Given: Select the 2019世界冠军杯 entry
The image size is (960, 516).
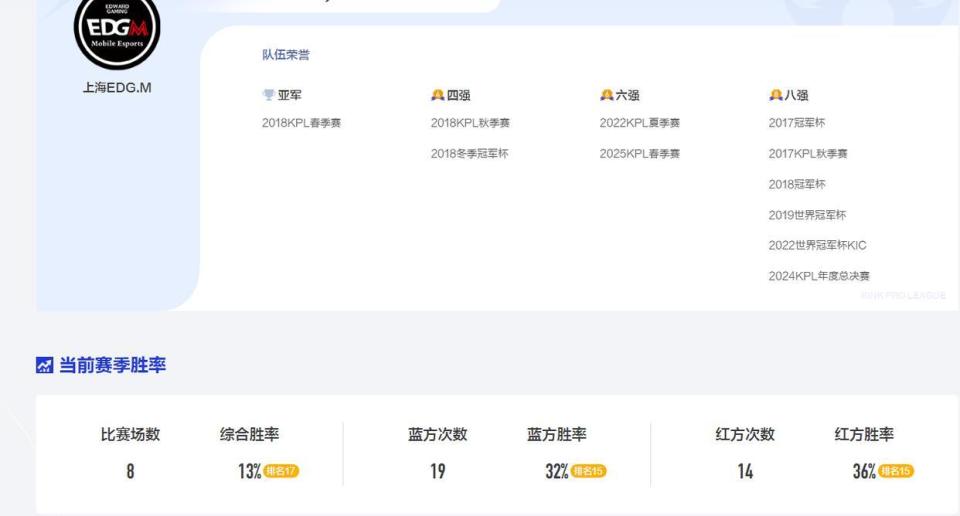Looking at the screenshot, I should point(807,215).
